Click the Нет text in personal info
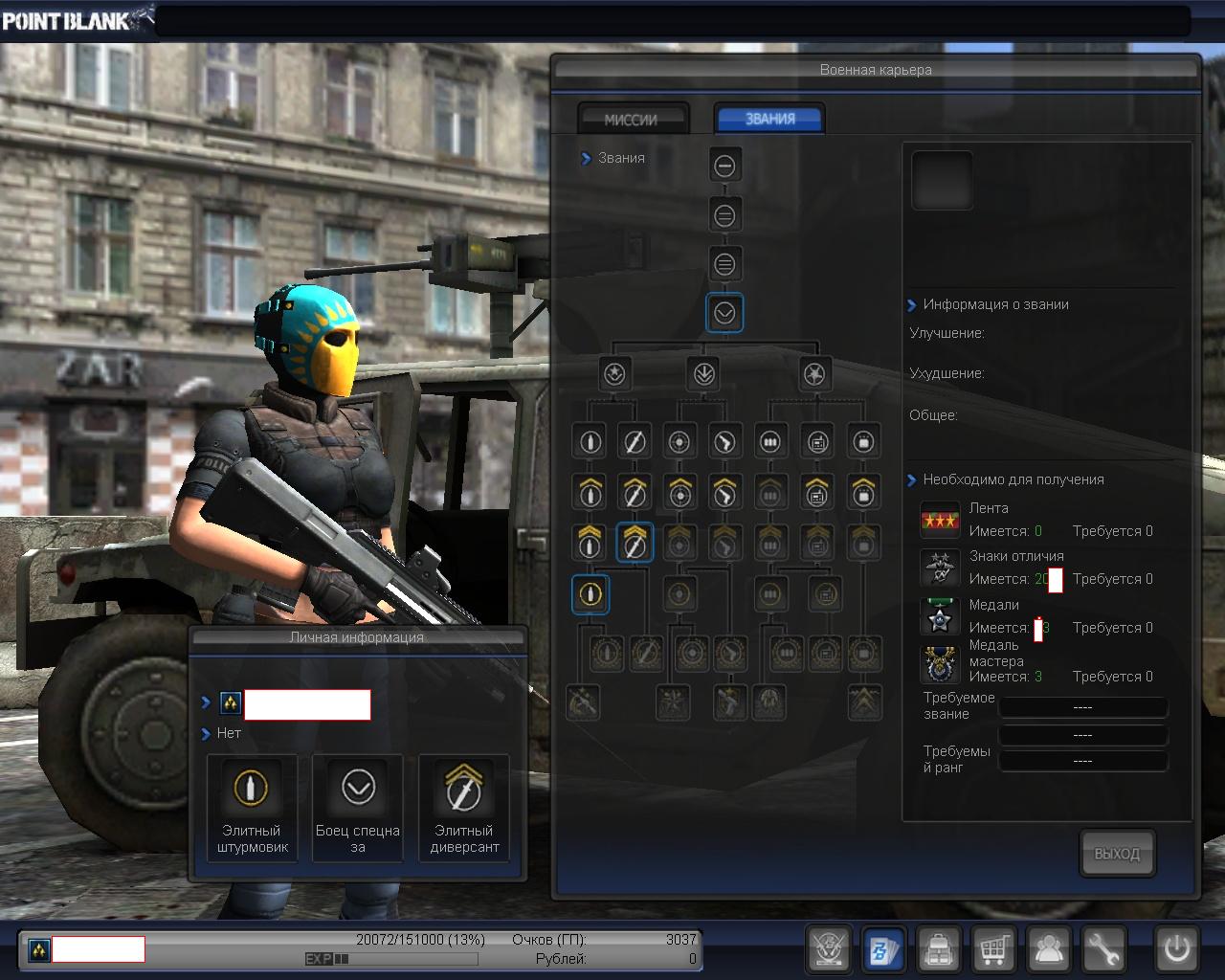Screen dimensions: 1225x980 229,733
